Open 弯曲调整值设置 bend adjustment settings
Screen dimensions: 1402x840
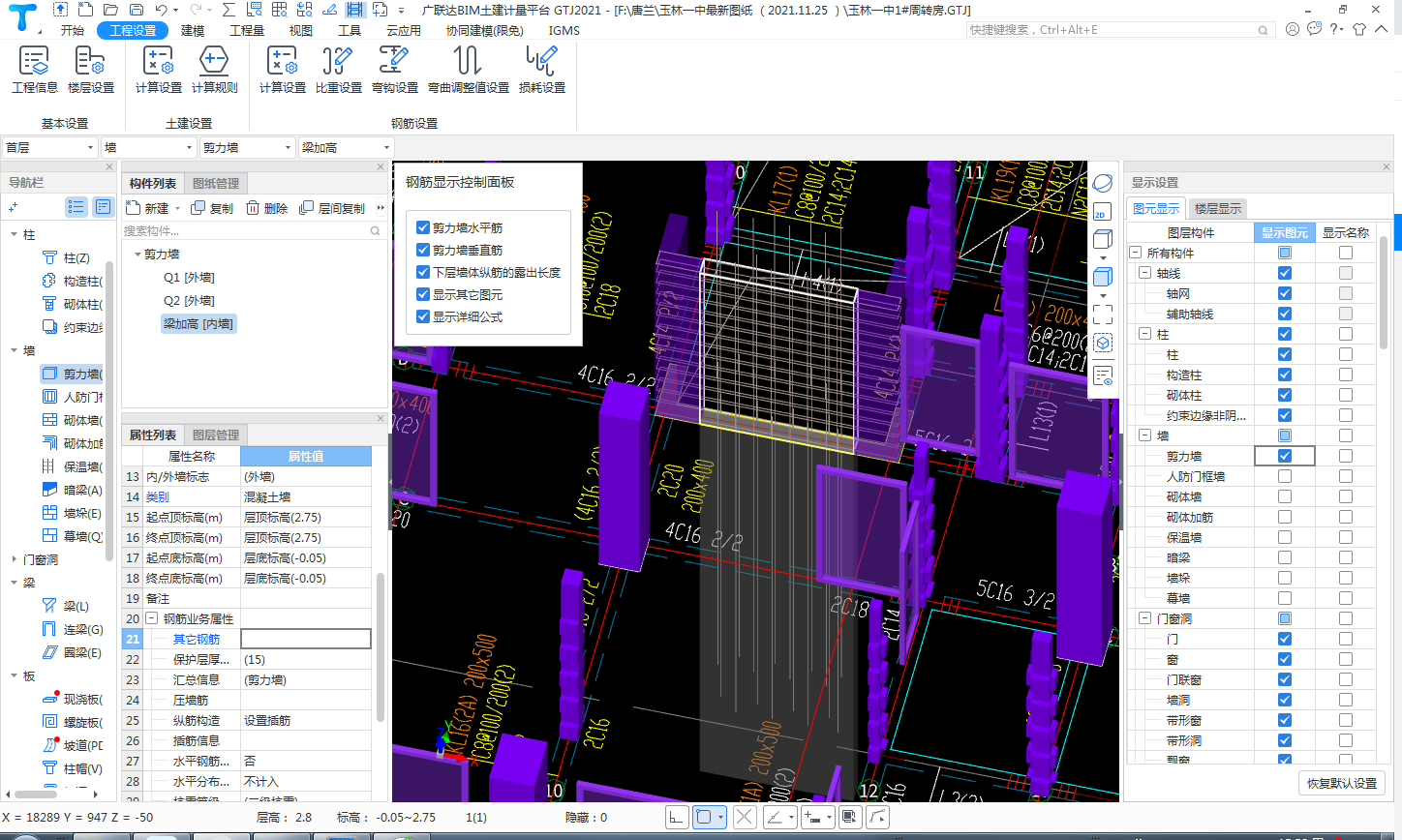(469, 70)
